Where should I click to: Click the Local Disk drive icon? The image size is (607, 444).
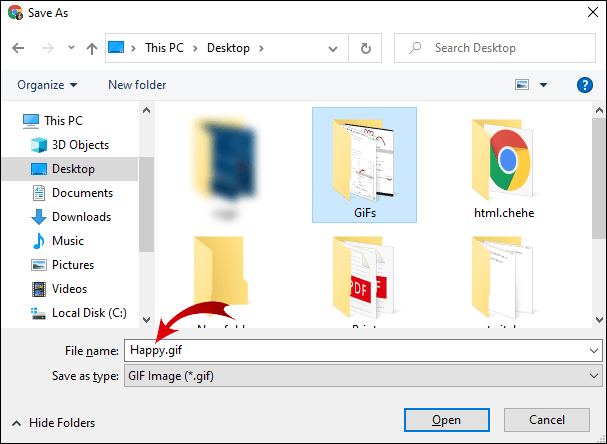[39, 313]
